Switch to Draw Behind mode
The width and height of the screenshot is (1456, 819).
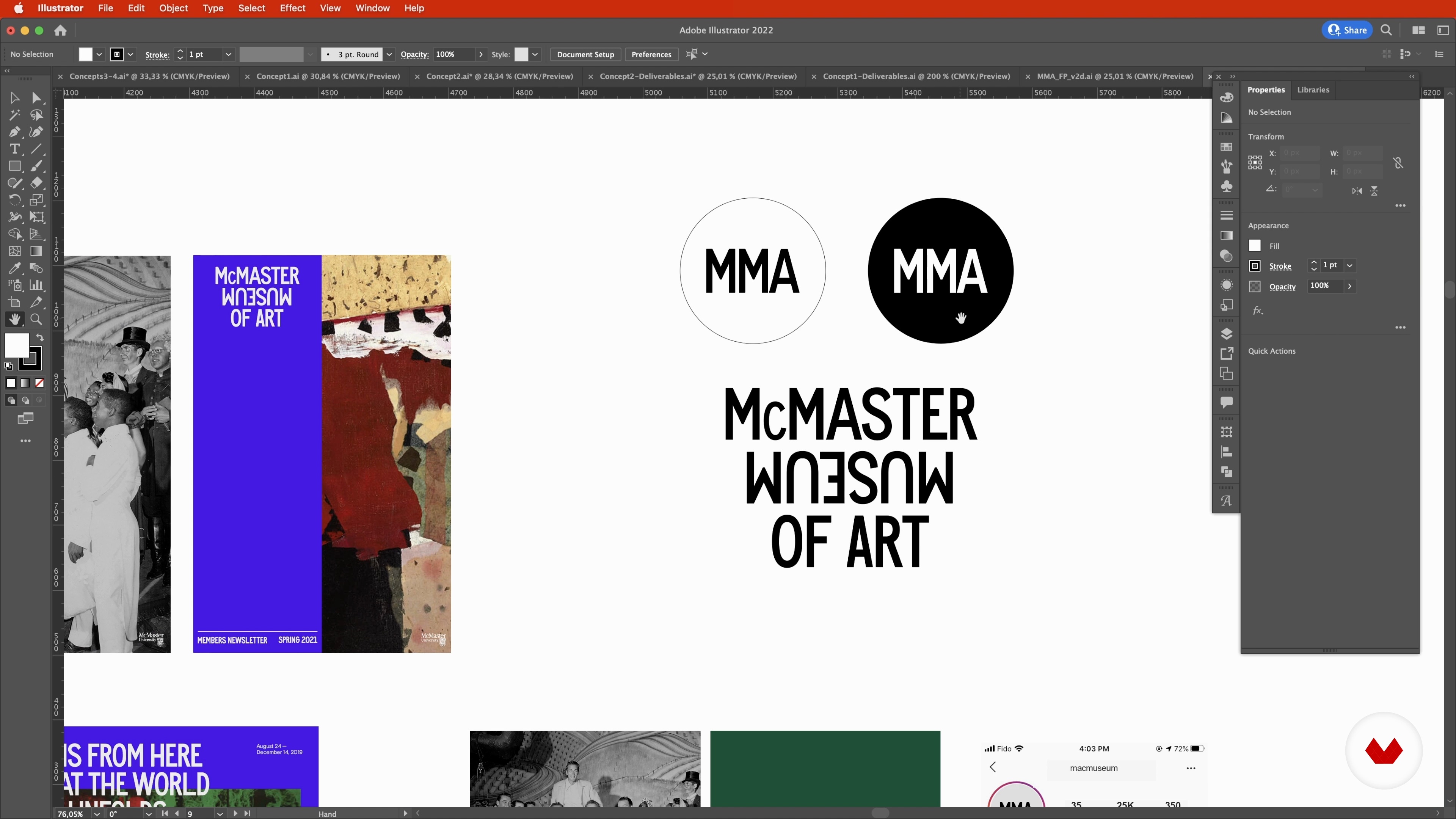tap(25, 400)
